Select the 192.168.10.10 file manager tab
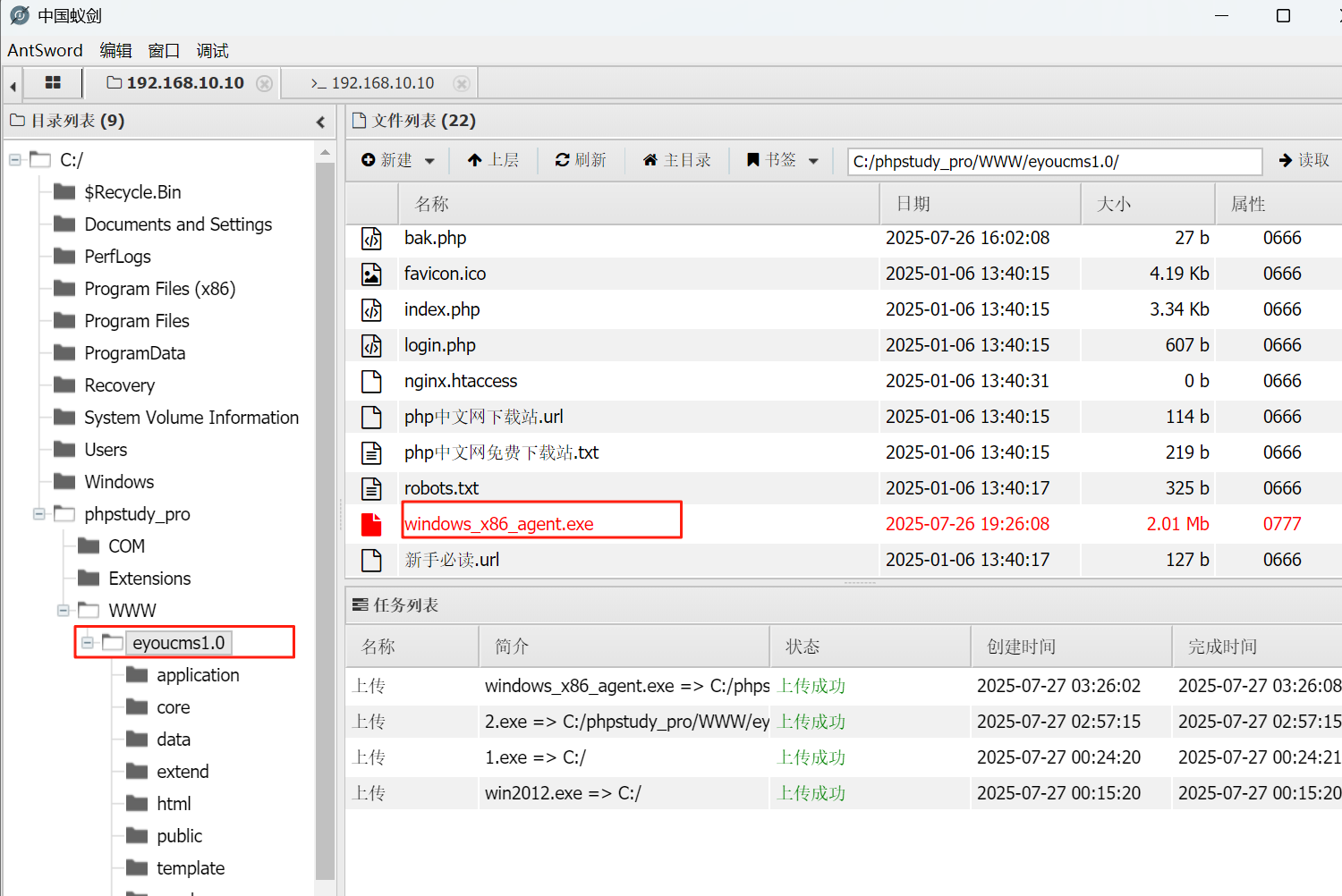This screenshot has width=1342, height=896. click(x=175, y=83)
